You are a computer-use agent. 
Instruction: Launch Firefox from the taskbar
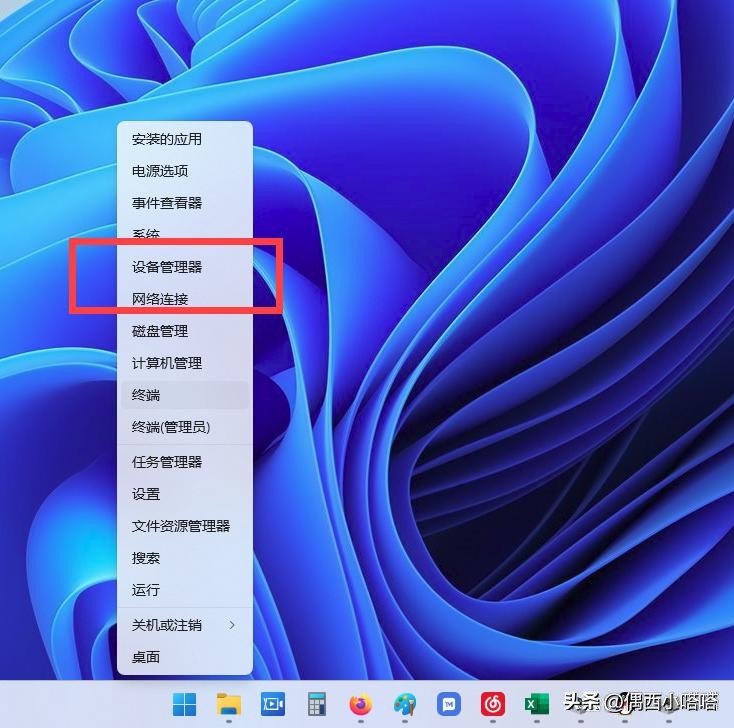[x=361, y=704]
